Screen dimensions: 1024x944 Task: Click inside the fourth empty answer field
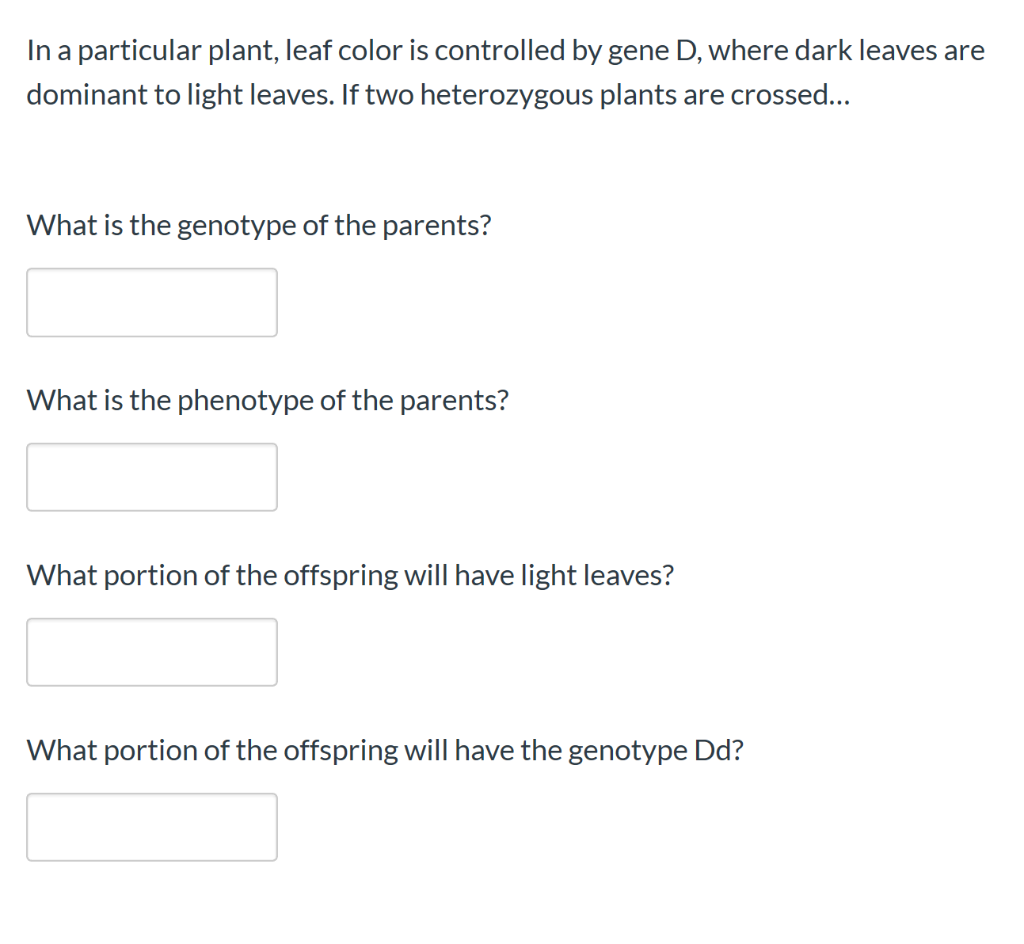(x=152, y=826)
